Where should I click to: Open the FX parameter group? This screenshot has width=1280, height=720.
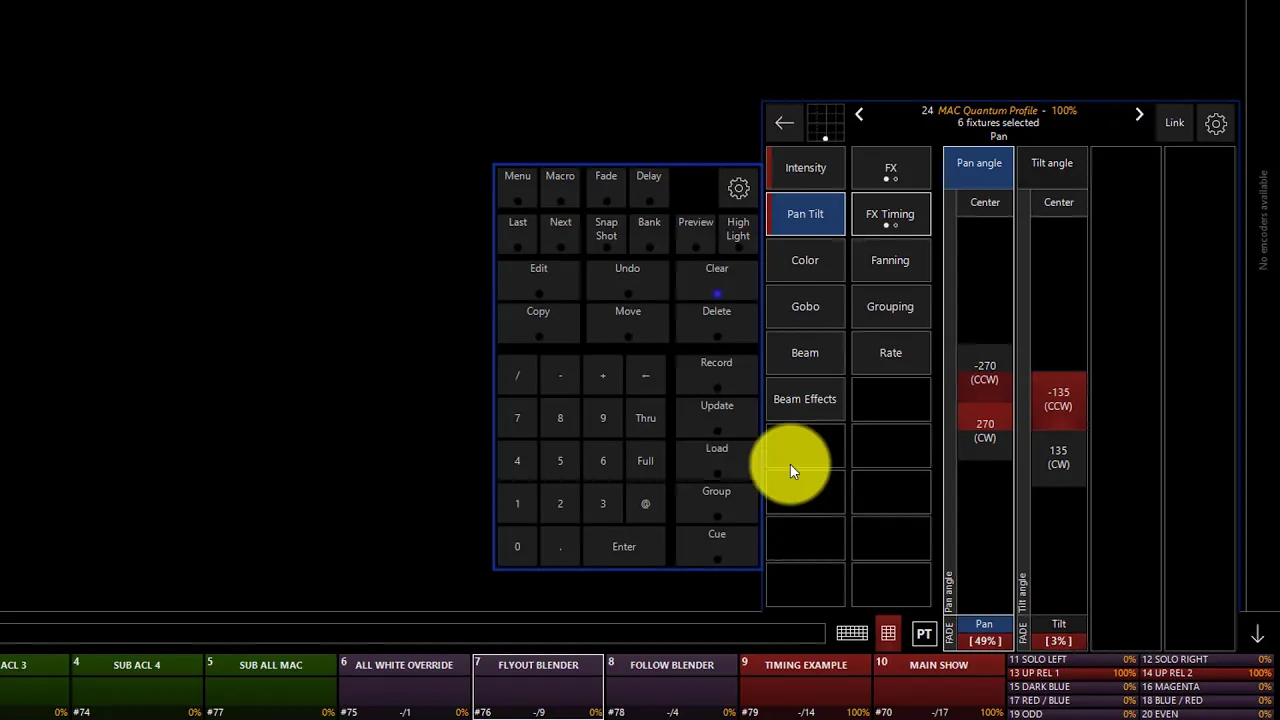pos(890,168)
